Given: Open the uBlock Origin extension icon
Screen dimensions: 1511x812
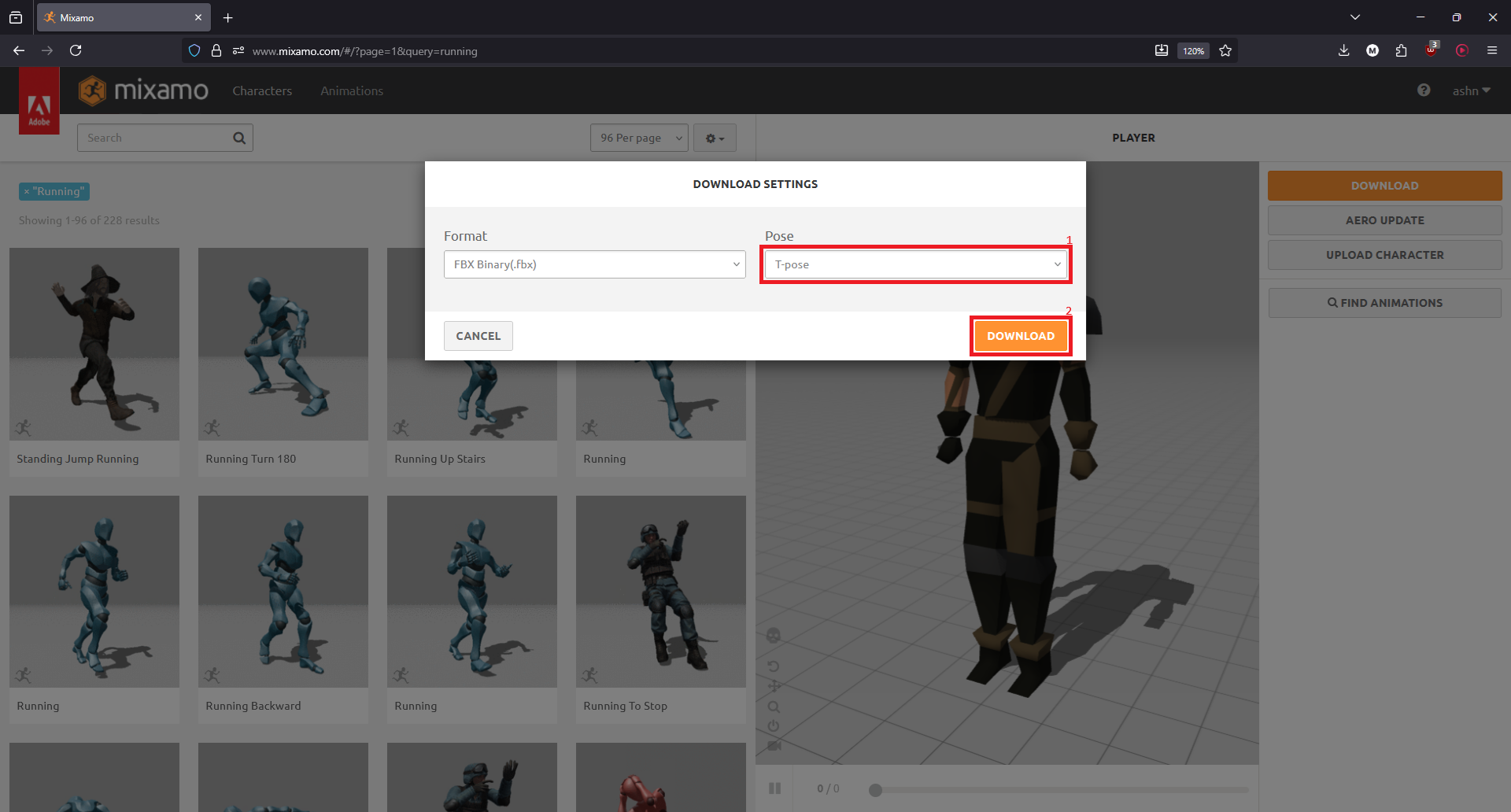Looking at the screenshot, I should coord(1432,50).
